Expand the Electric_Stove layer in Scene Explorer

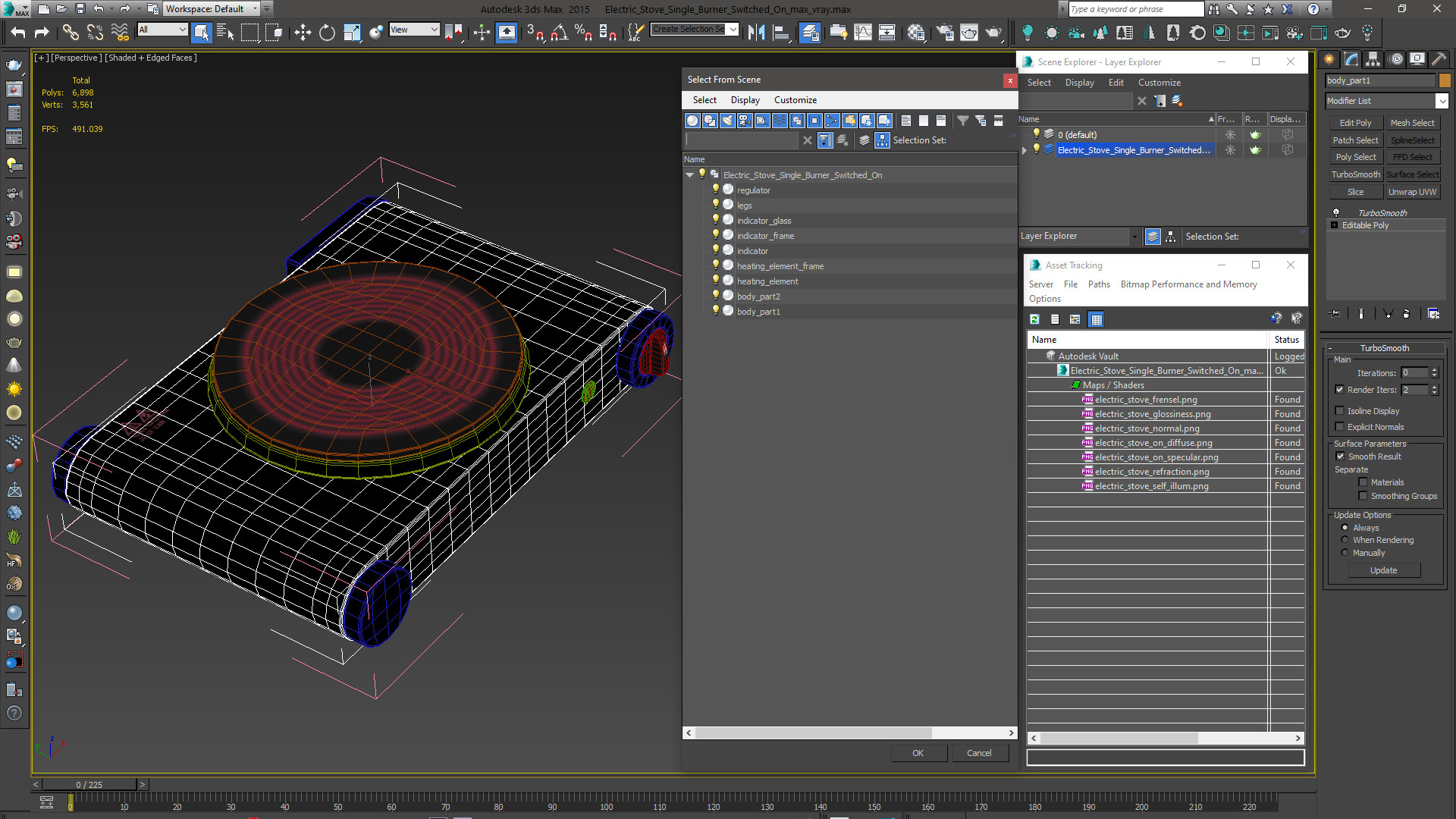1025,150
